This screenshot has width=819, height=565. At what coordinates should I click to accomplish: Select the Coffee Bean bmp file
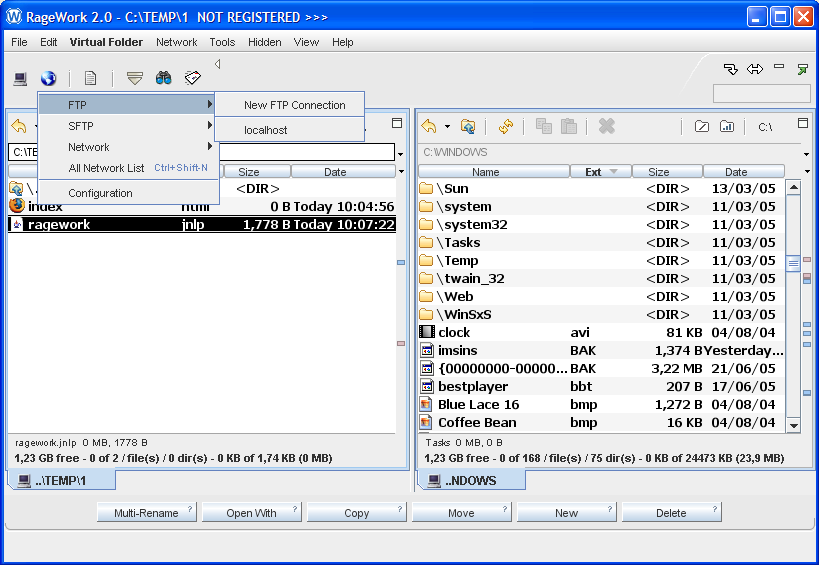click(x=602, y=422)
